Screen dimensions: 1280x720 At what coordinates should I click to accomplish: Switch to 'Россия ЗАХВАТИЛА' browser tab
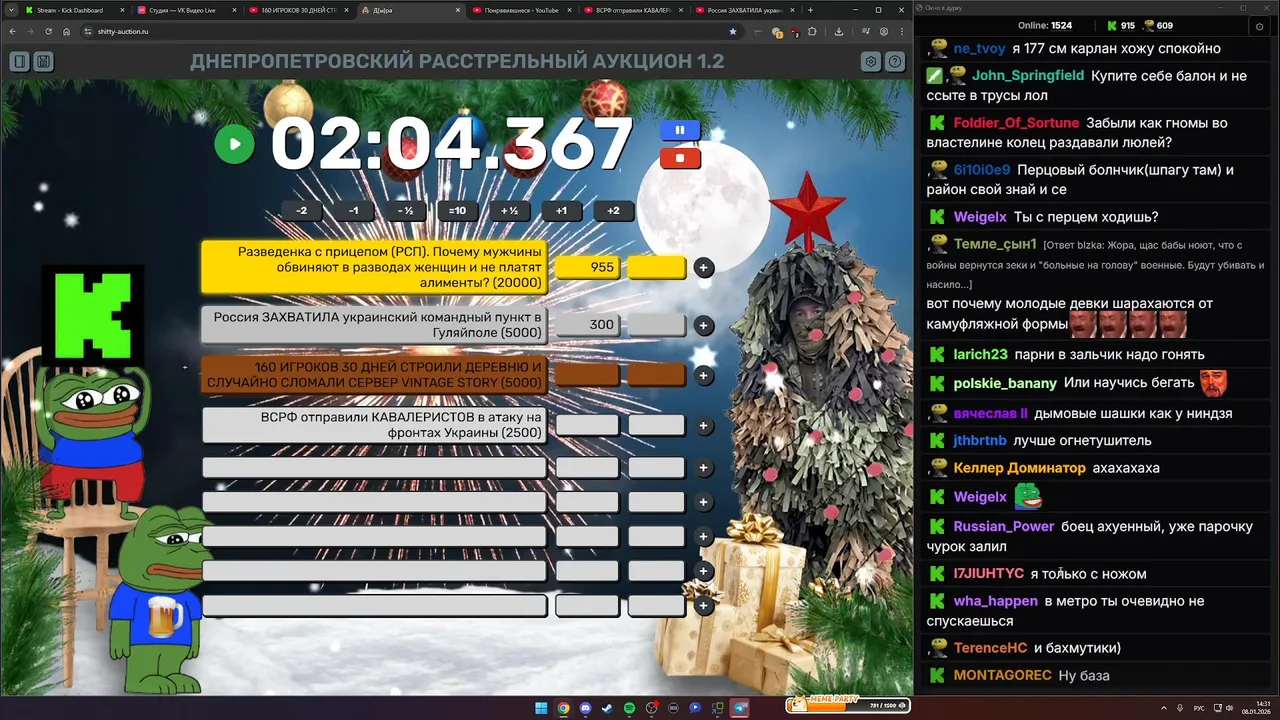(x=743, y=10)
